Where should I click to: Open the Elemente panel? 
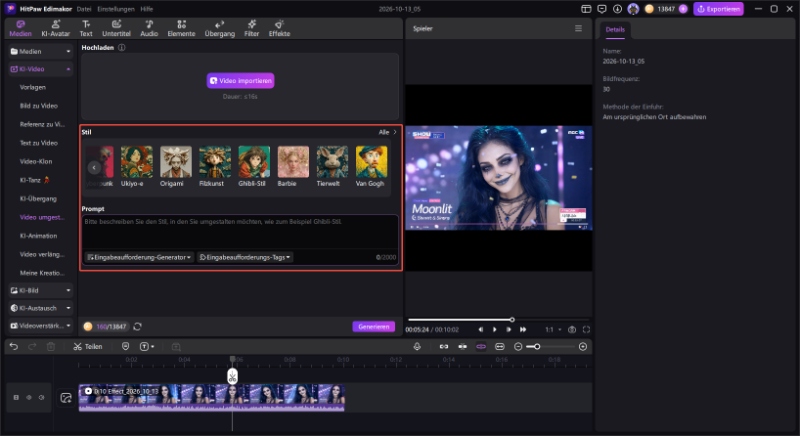(x=181, y=29)
